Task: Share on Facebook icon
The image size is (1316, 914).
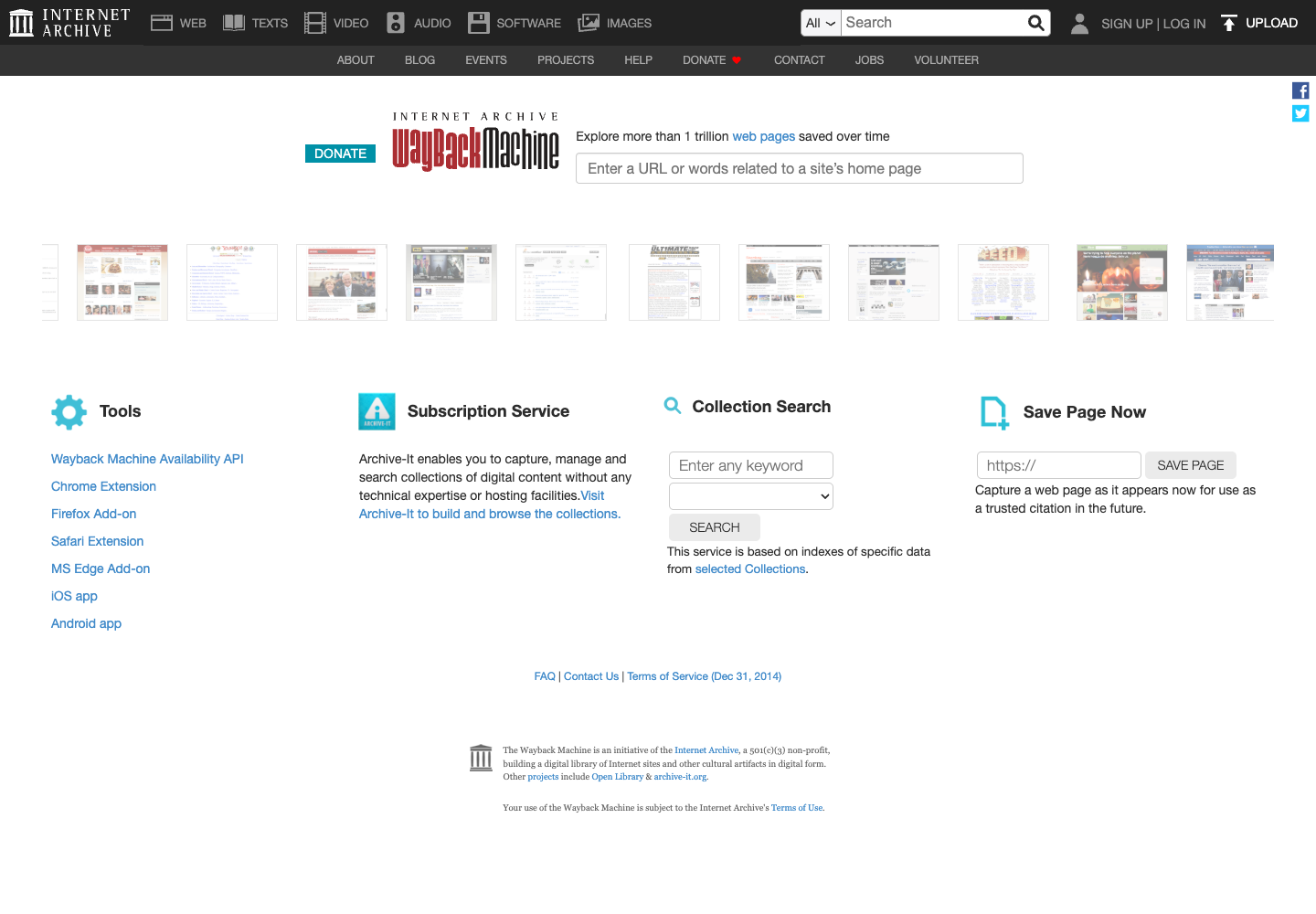Action: tap(1300, 90)
